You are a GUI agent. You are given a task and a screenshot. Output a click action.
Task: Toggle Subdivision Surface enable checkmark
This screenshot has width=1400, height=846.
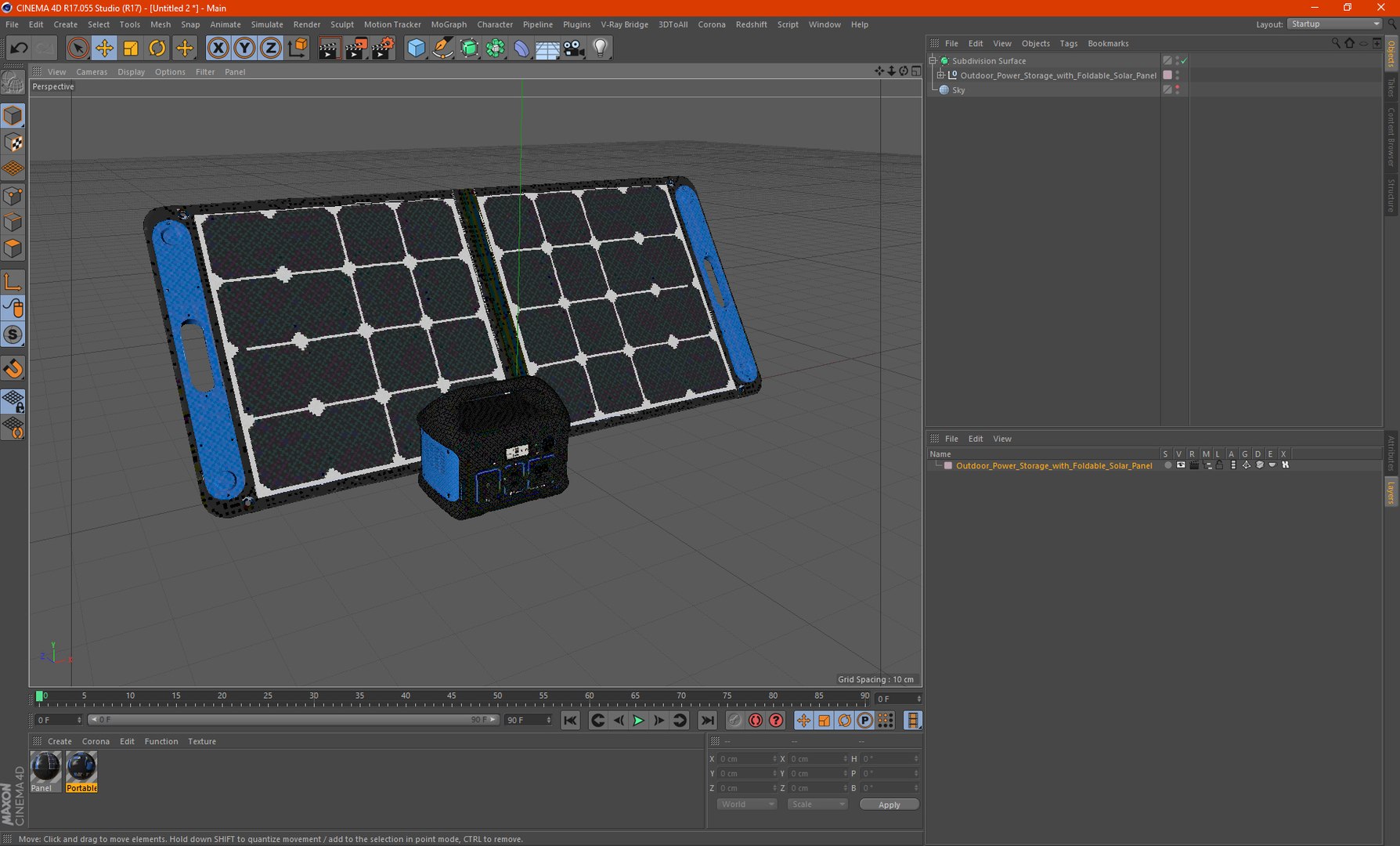coord(1184,60)
